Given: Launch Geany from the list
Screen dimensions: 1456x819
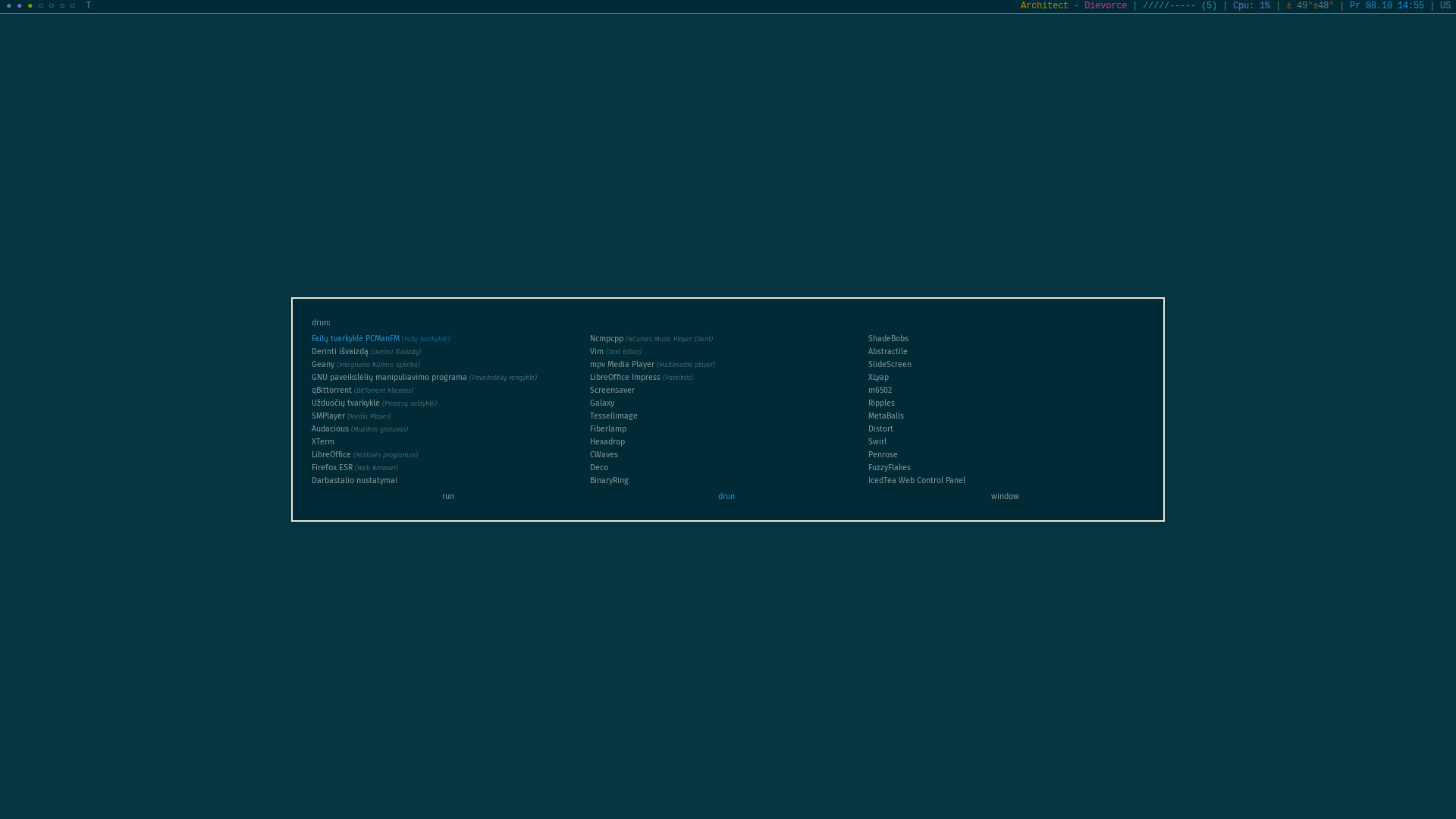Looking at the screenshot, I should pyautogui.click(x=323, y=365).
